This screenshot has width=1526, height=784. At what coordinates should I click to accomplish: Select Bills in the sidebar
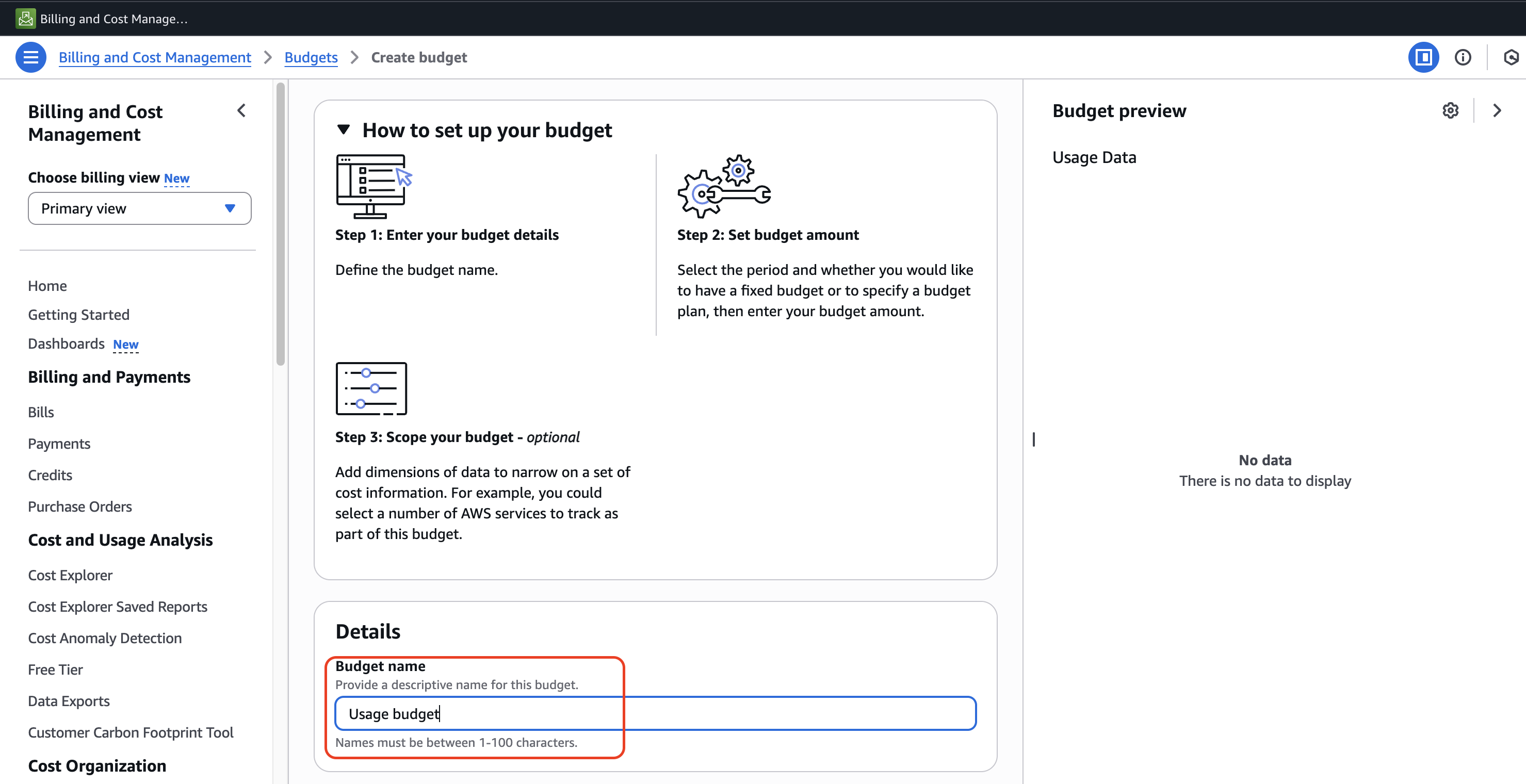coord(41,412)
